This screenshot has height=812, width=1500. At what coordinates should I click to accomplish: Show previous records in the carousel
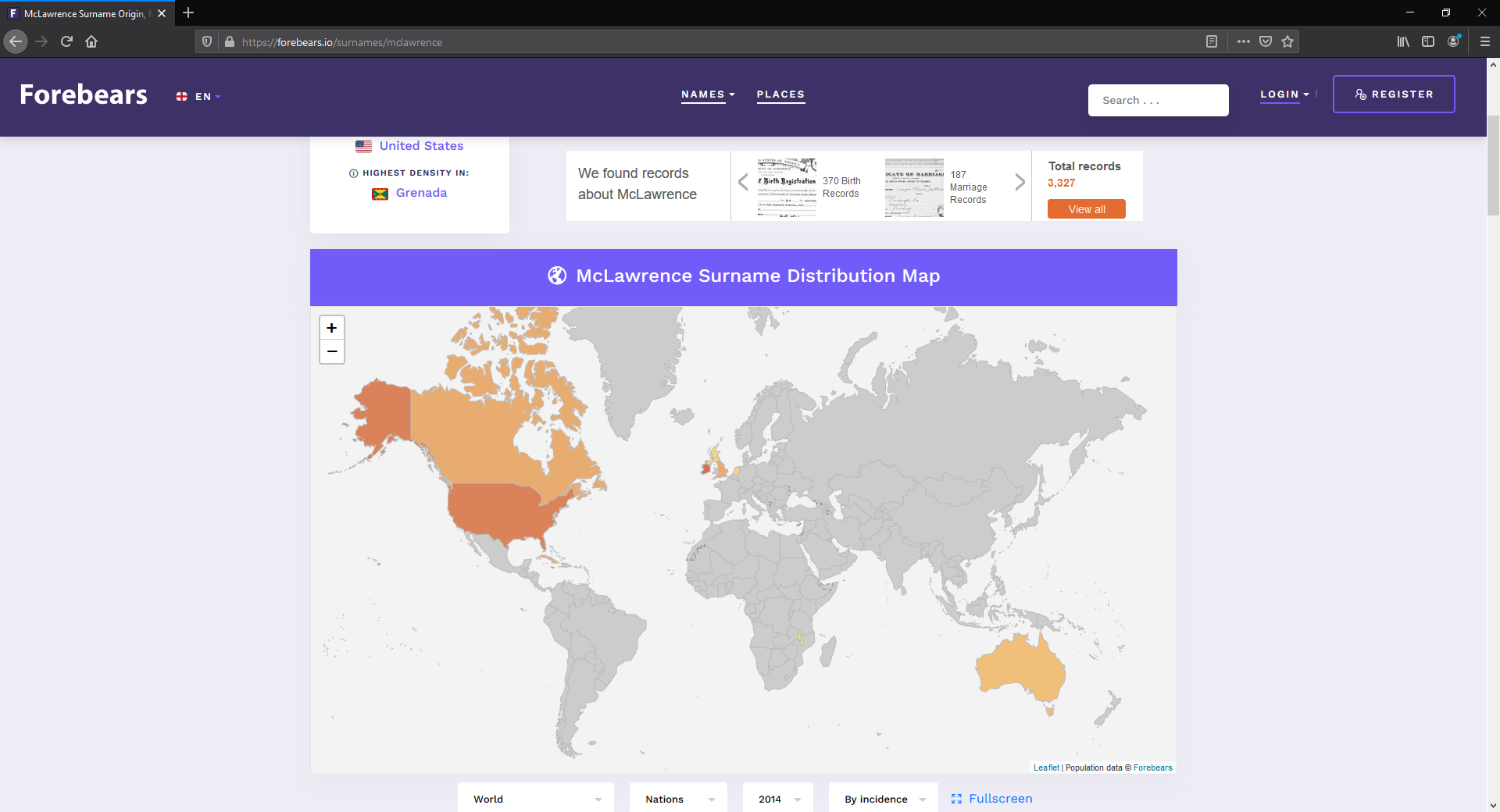[743, 182]
